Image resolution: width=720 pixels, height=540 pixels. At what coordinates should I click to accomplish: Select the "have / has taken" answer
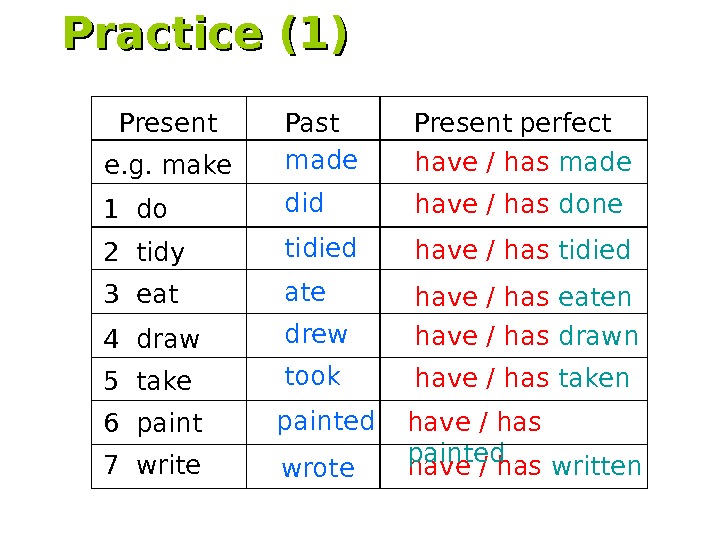(522, 378)
